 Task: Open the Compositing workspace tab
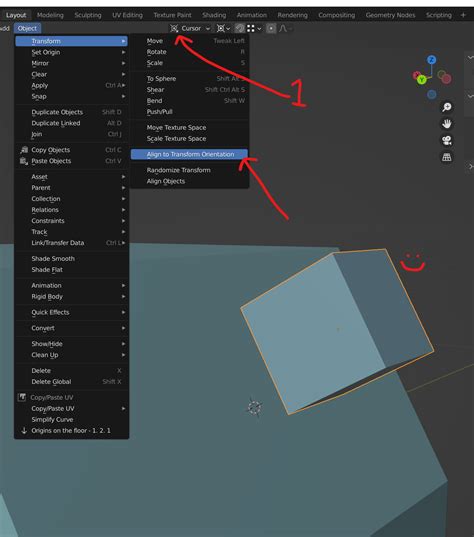[x=336, y=15]
